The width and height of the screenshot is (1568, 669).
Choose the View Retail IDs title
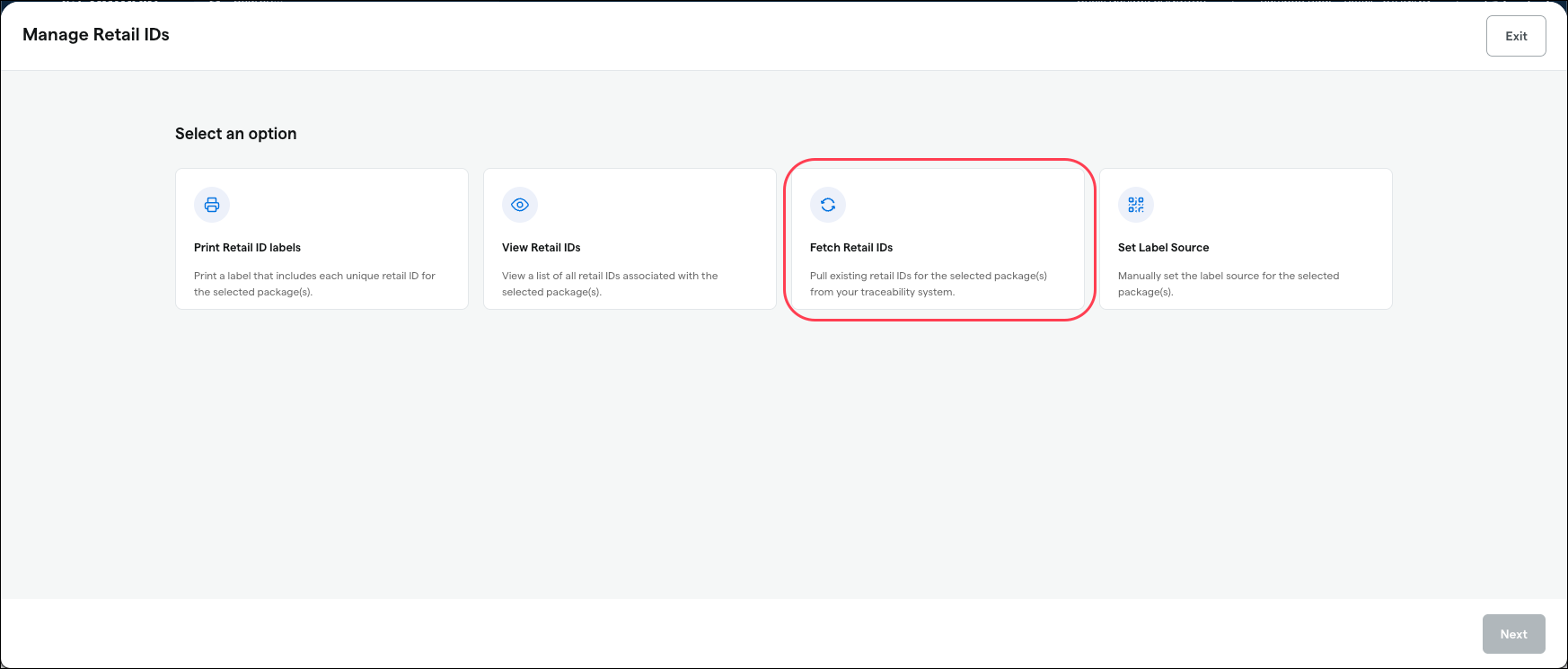coord(542,248)
